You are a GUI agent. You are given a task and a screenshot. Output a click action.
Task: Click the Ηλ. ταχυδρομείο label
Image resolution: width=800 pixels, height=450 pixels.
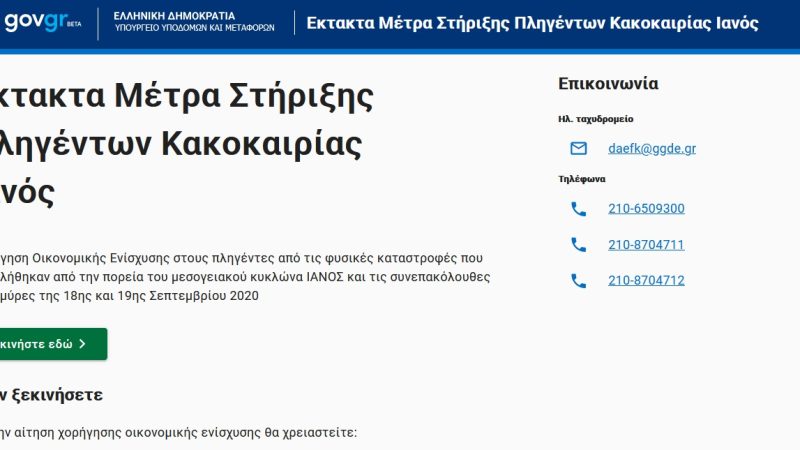point(595,119)
